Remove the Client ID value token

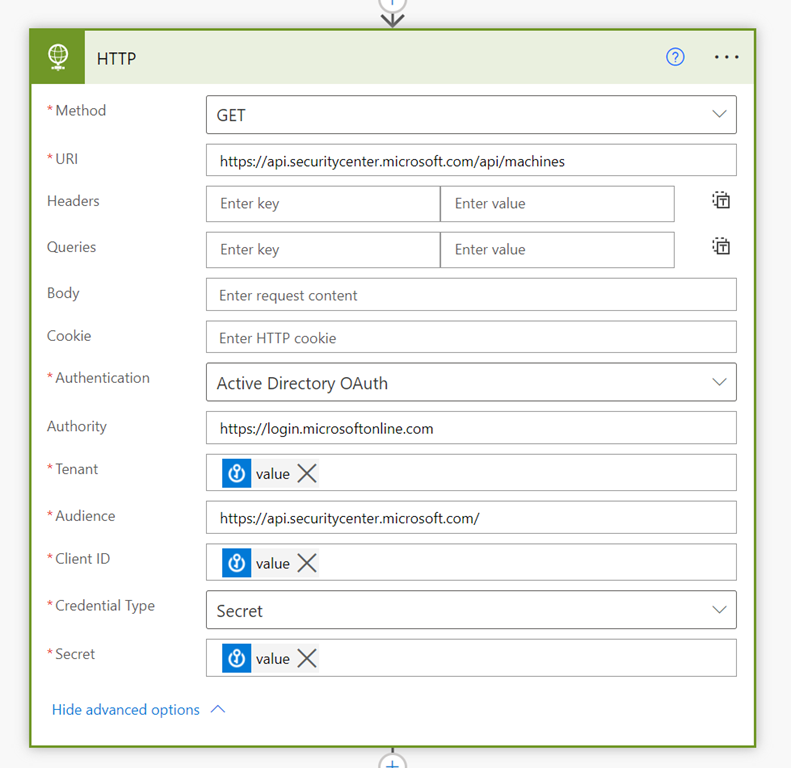pos(307,564)
